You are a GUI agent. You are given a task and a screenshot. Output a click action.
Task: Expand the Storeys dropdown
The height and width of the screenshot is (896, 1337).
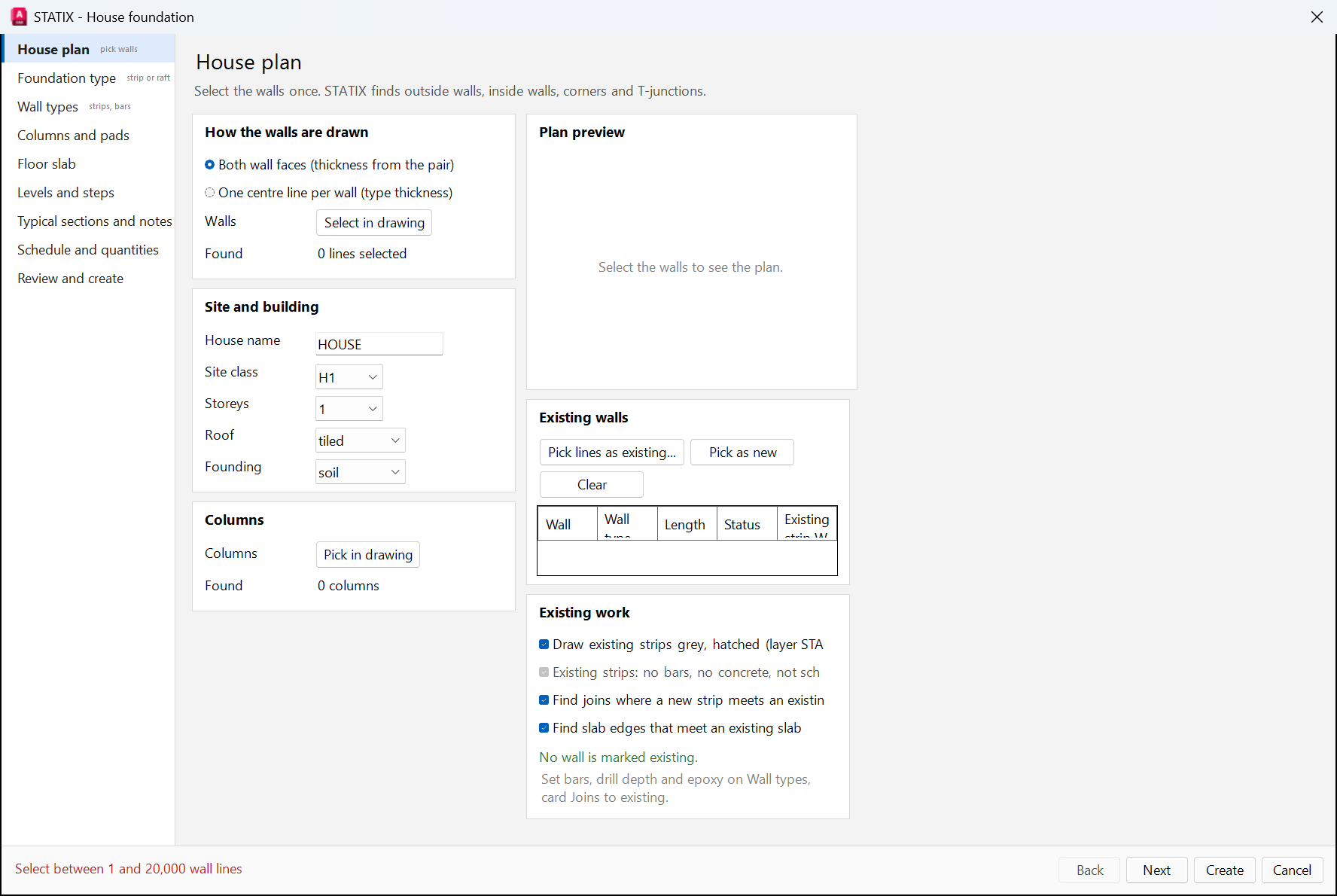point(349,409)
